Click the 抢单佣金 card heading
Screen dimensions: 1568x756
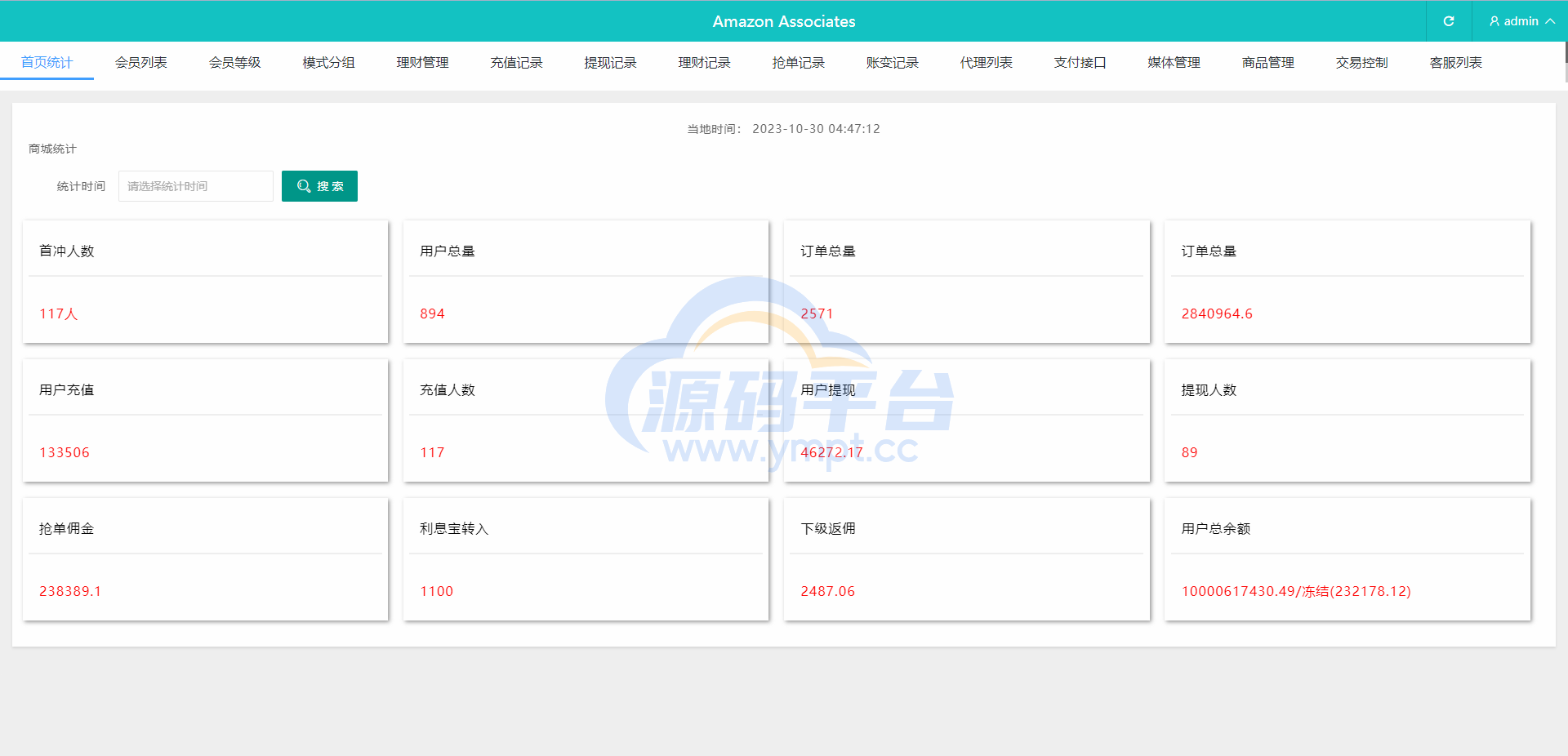[x=67, y=528]
